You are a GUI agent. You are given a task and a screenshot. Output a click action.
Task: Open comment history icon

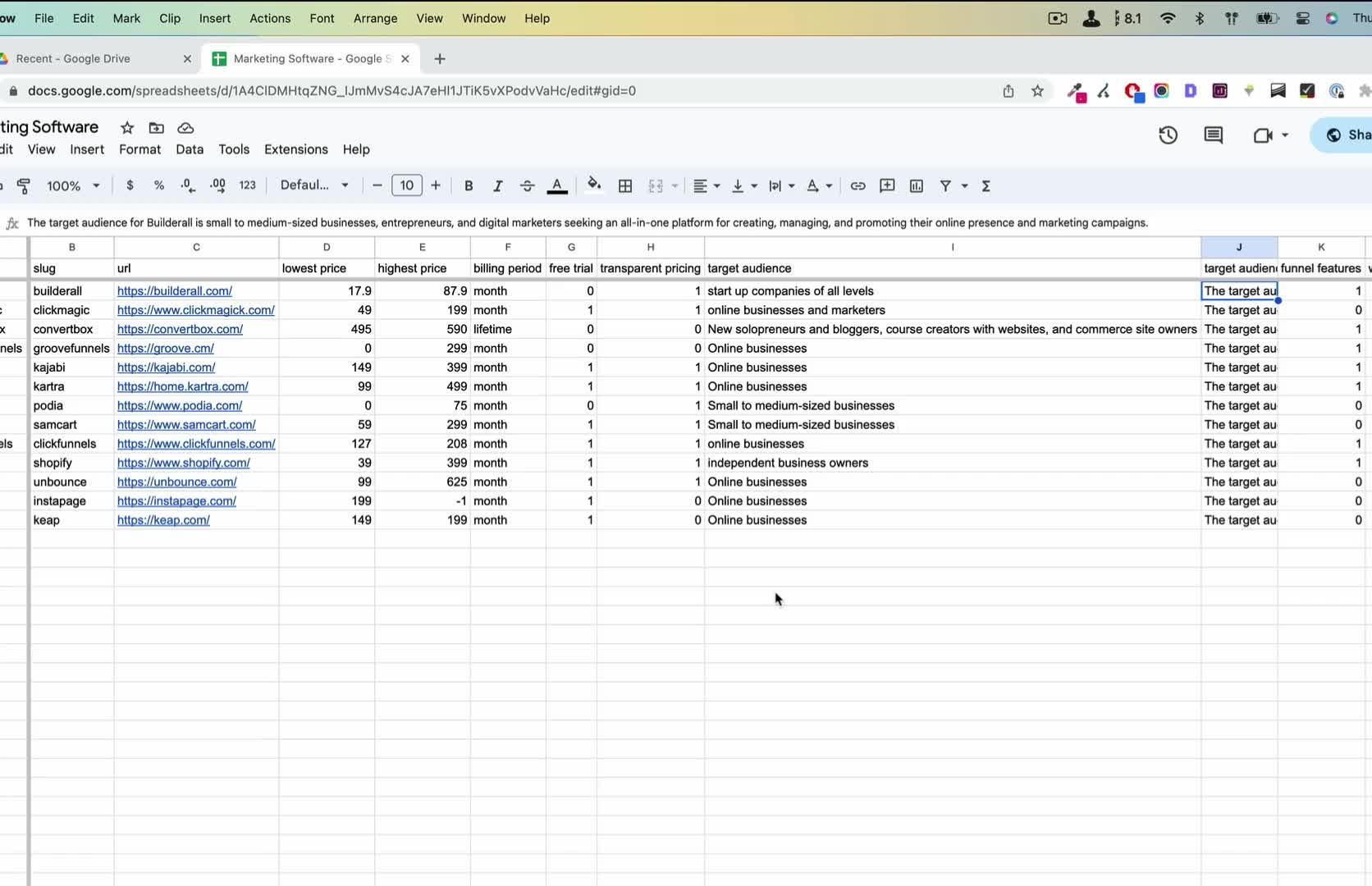[1214, 135]
